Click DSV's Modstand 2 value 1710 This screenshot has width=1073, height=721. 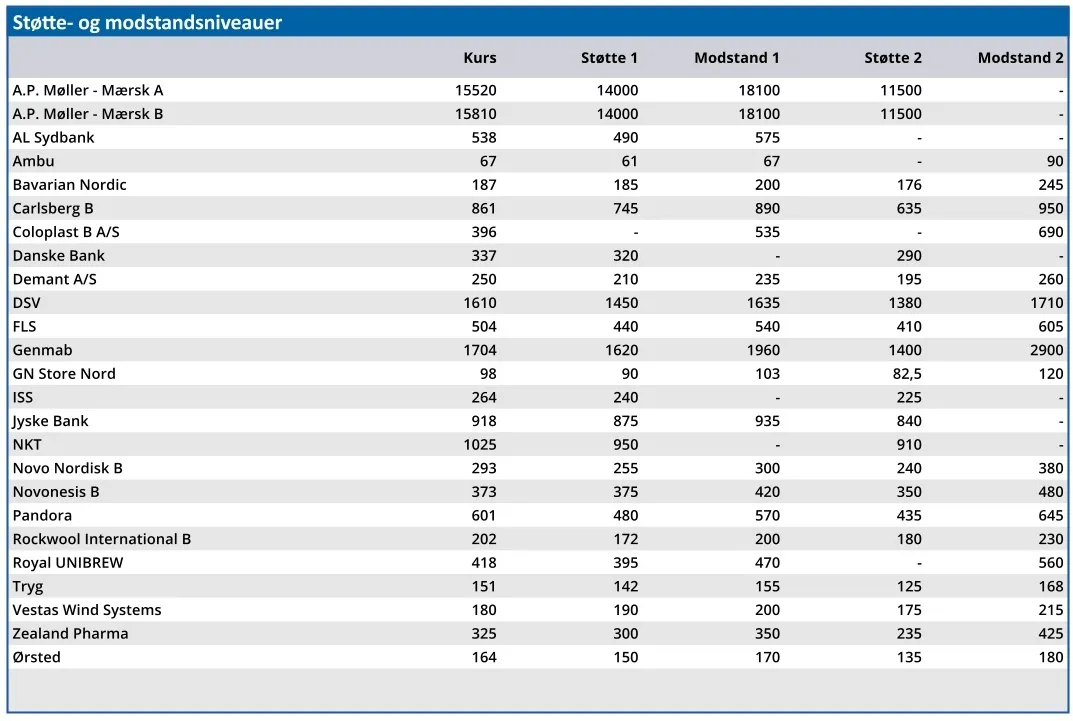(1046, 302)
